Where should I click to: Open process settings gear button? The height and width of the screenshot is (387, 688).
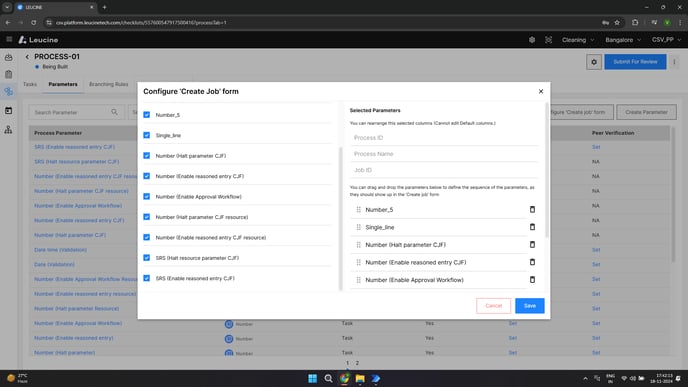tap(594, 62)
